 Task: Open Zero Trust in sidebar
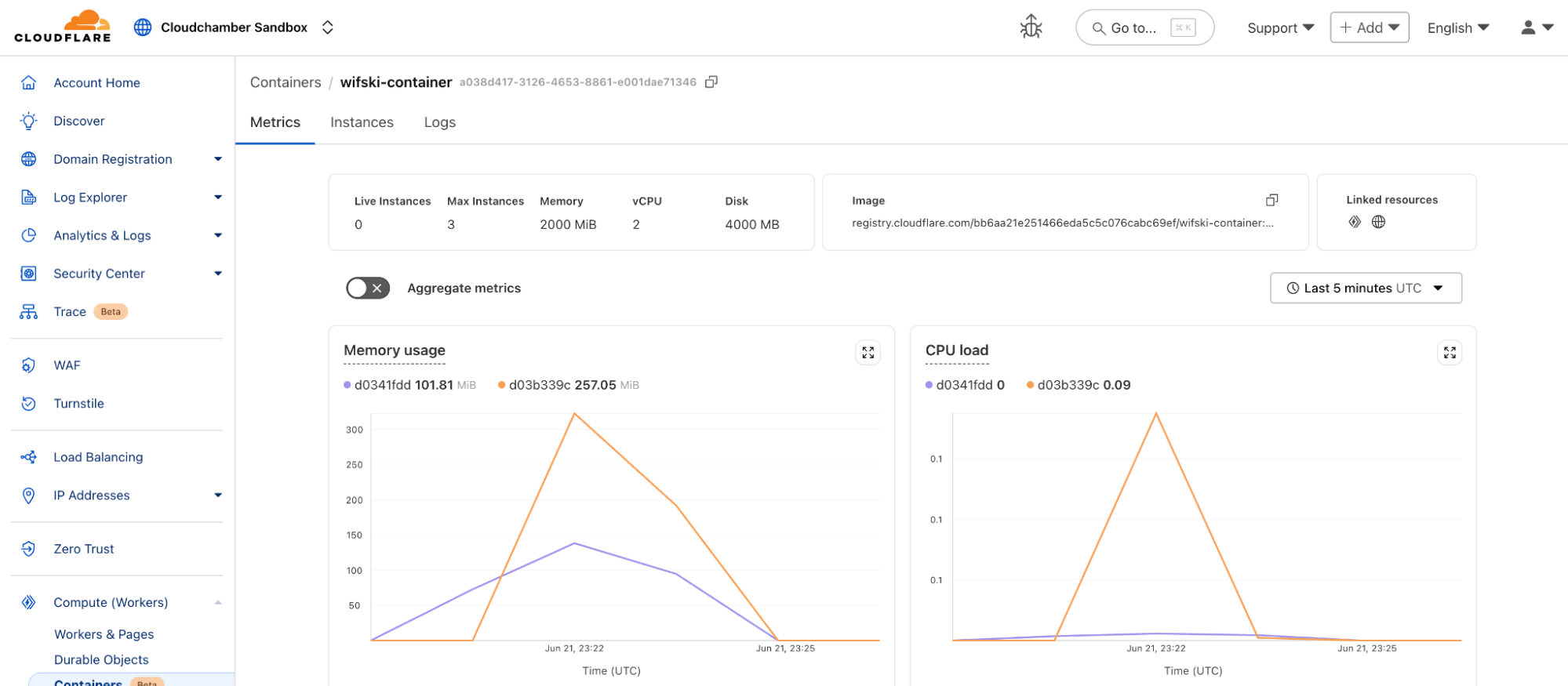84,549
